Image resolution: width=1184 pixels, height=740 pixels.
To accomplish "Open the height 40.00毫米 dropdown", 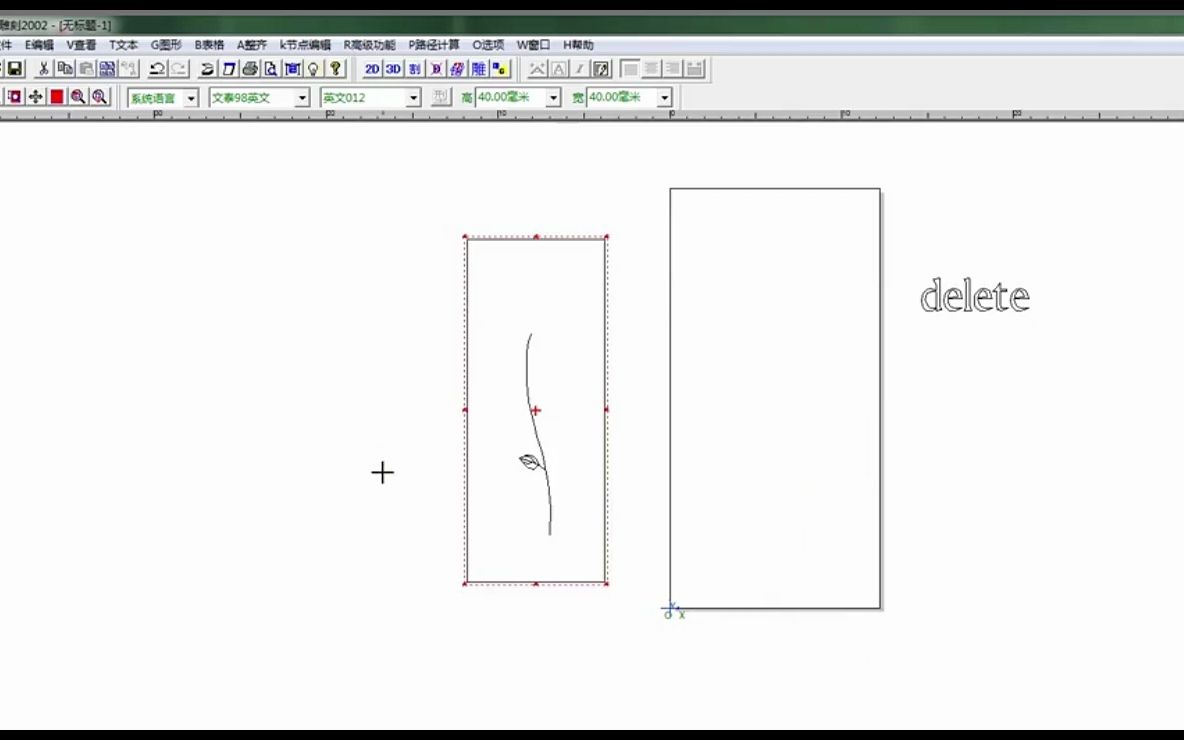I will click(x=553, y=98).
